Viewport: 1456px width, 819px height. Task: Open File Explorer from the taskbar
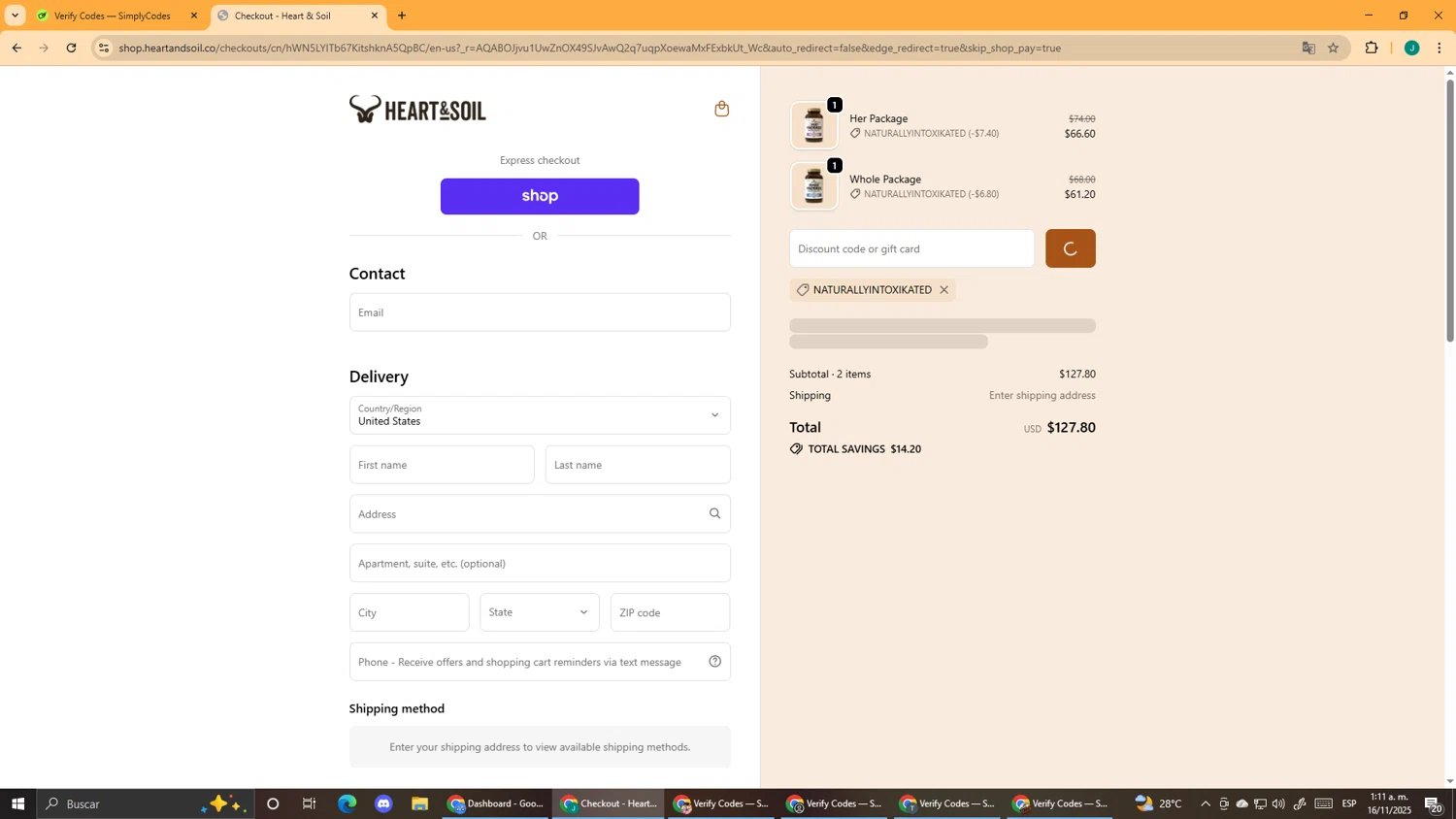click(419, 804)
